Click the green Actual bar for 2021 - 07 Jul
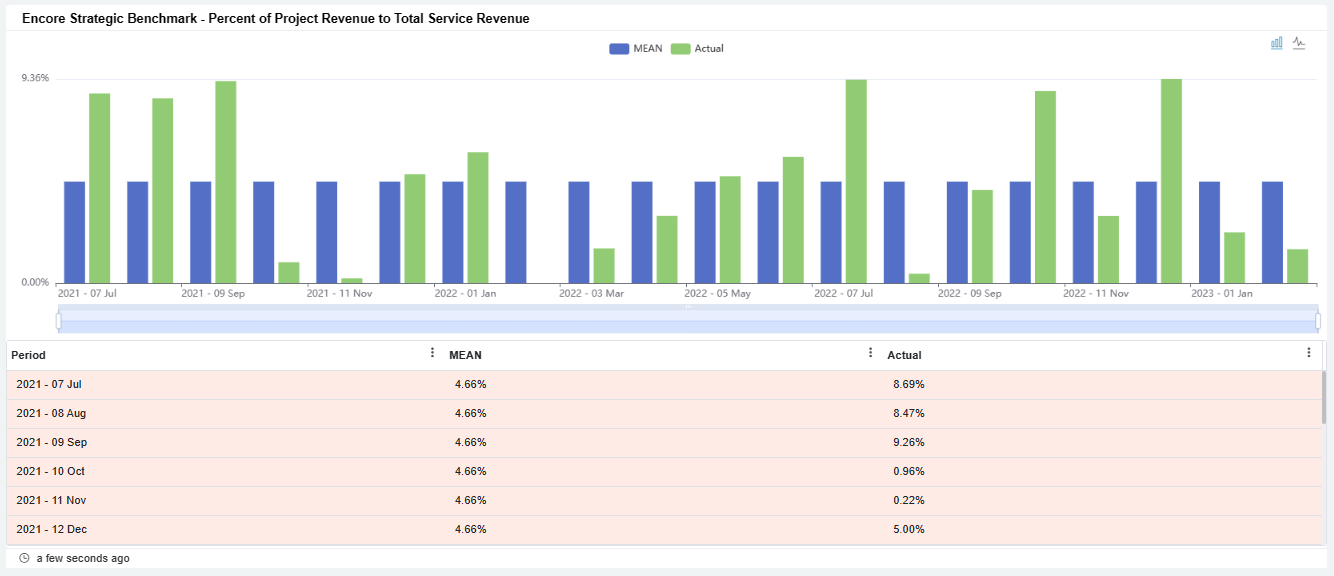Viewport: 1334px width, 576px height. [x=99, y=188]
